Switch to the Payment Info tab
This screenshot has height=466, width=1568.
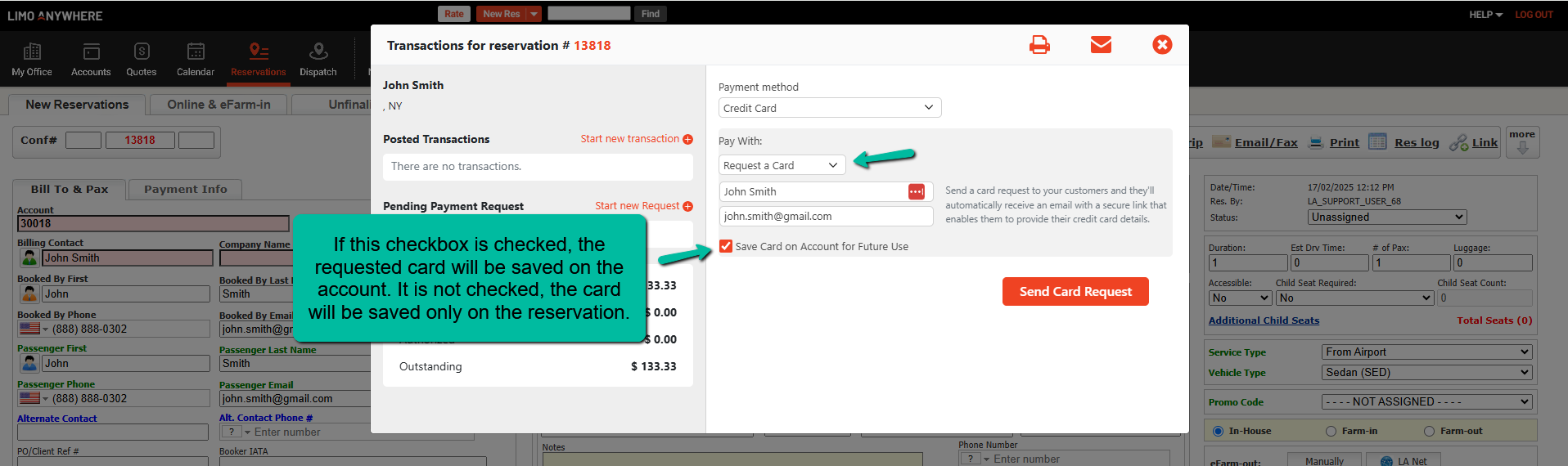[x=186, y=189]
